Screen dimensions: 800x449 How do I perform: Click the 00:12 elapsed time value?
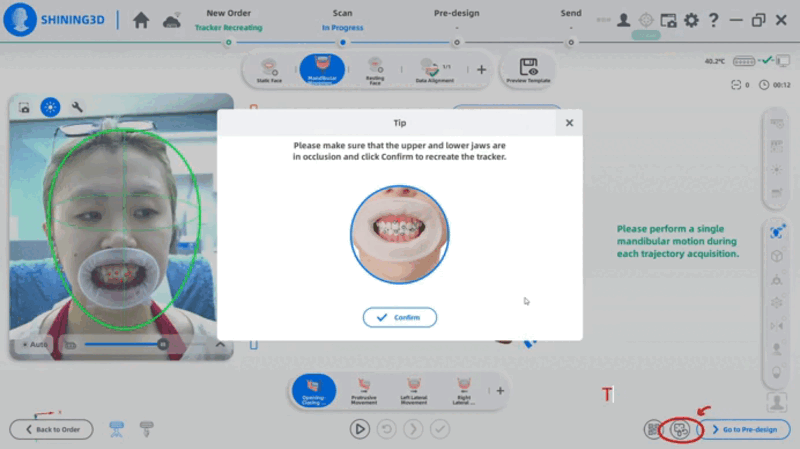pyautogui.click(x=781, y=85)
